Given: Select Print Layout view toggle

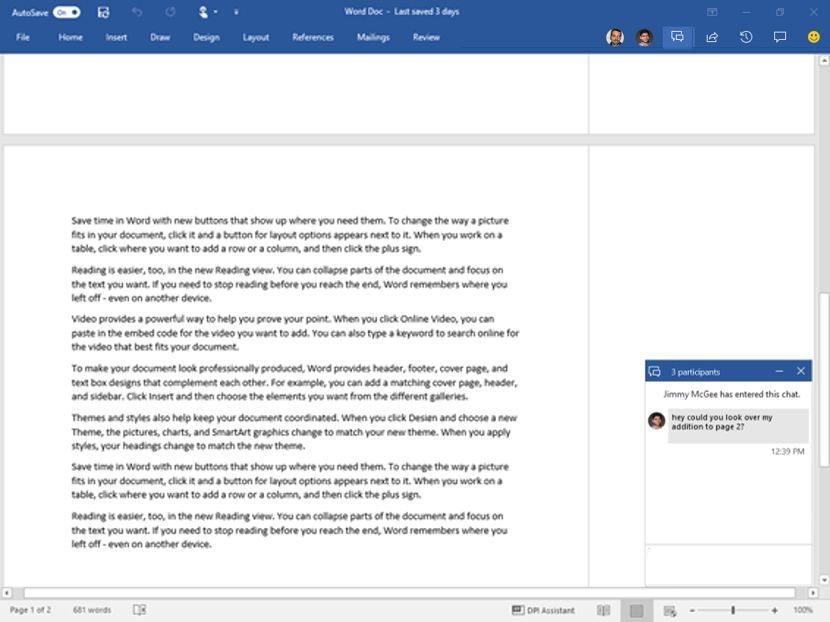Looking at the screenshot, I should (x=636, y=609).
